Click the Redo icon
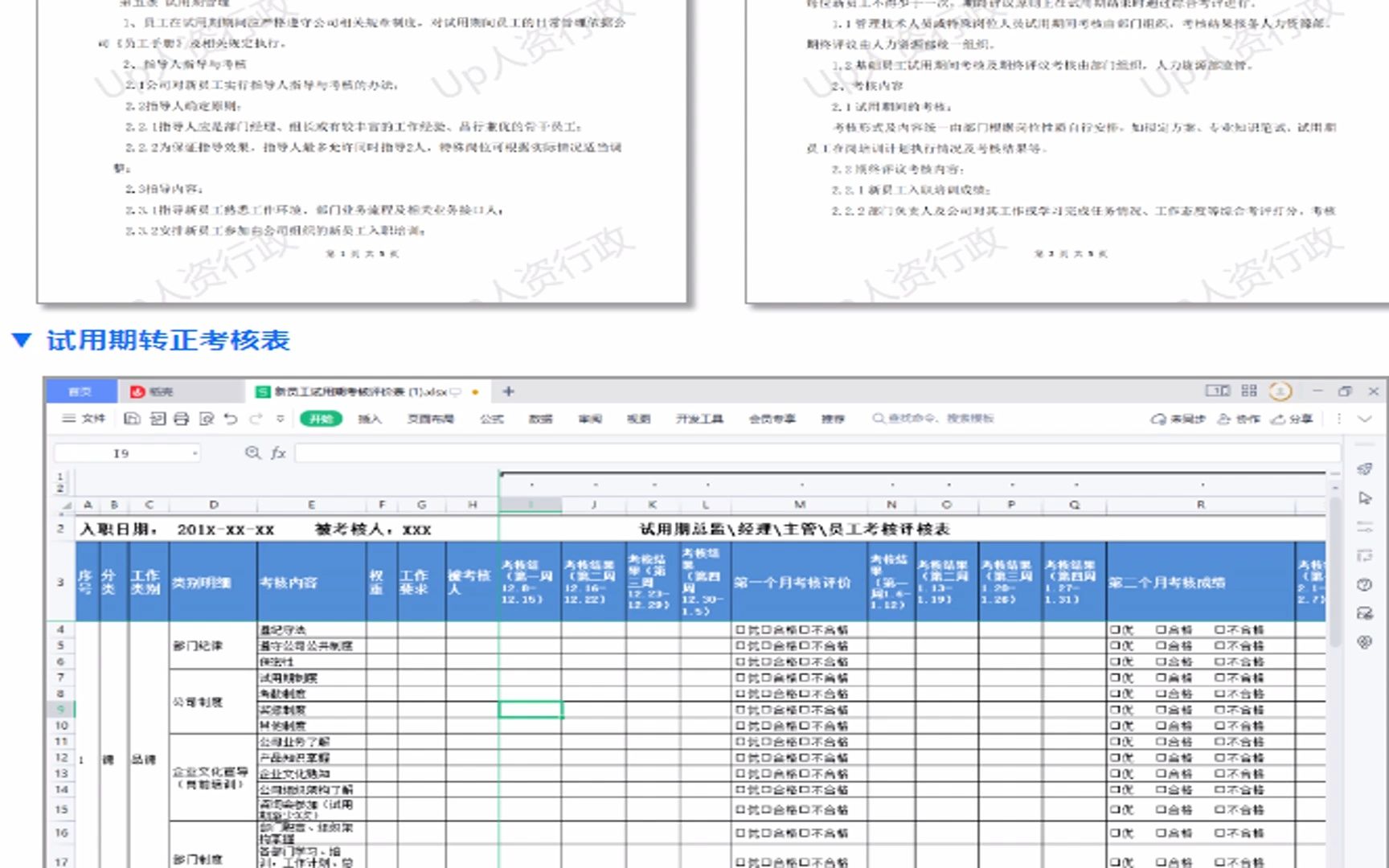 tap(256, 419)
